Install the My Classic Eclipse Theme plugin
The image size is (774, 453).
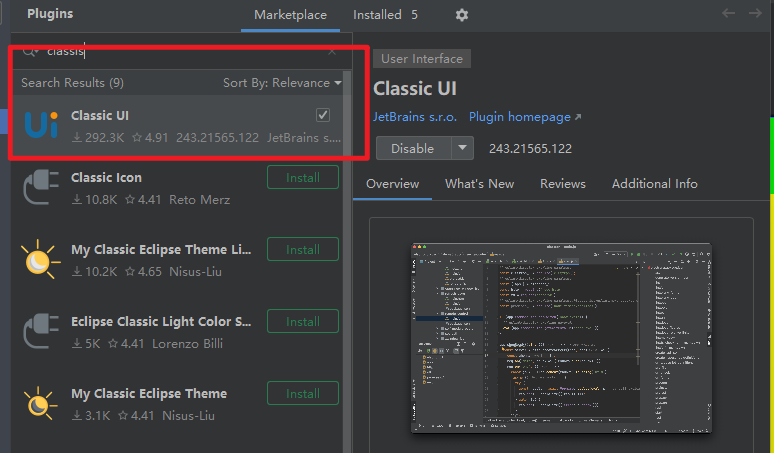click(x=303, y=394)
